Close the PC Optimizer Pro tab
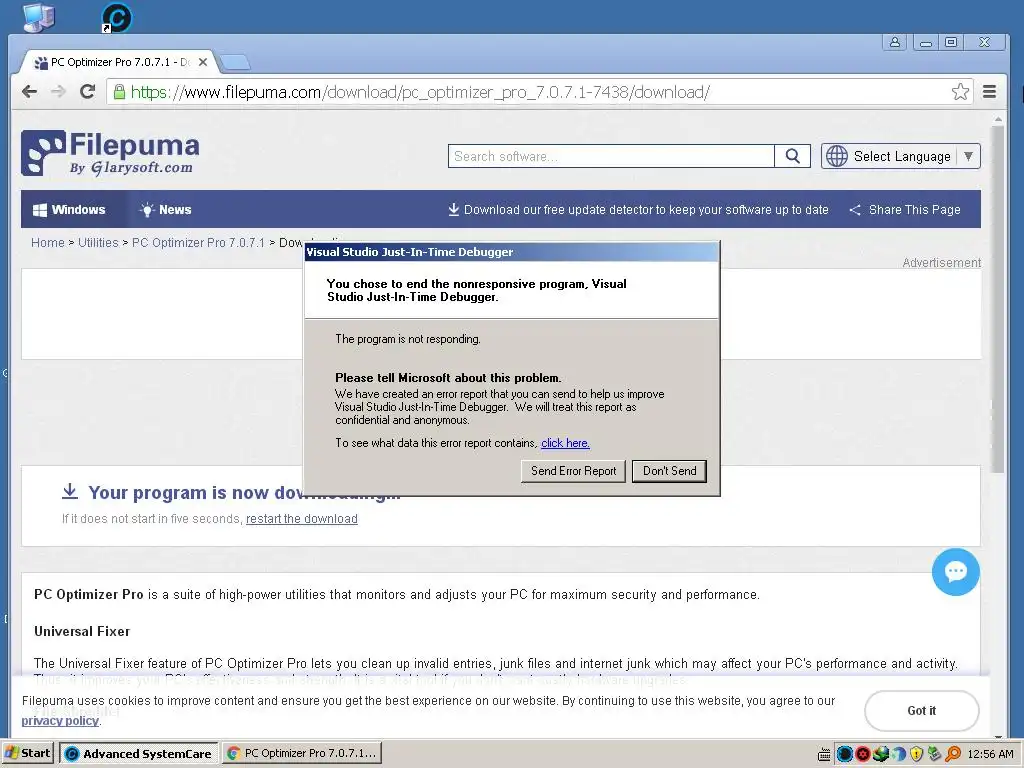This screenshot has width=1024, height=768. point(203,62)
